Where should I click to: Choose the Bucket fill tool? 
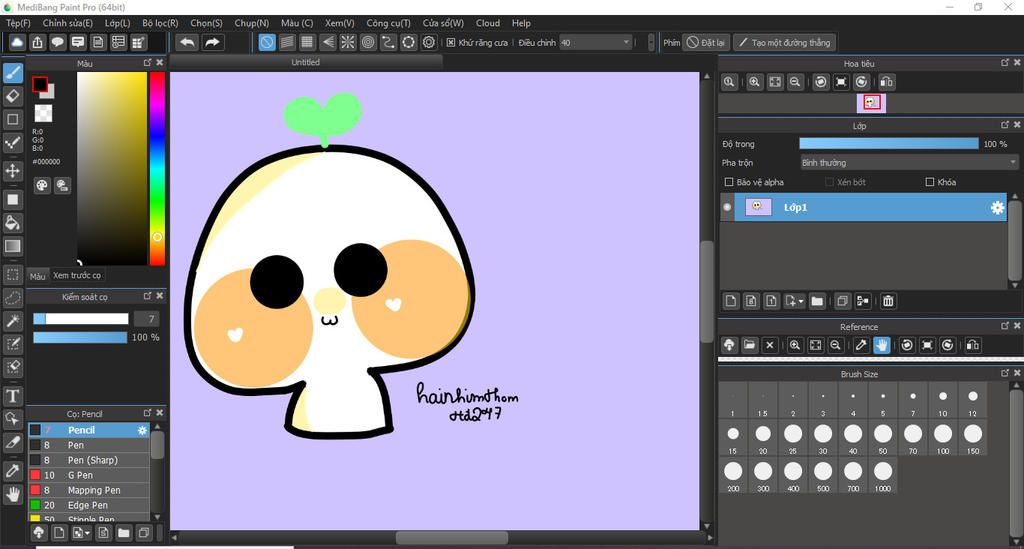click(12, 223)
